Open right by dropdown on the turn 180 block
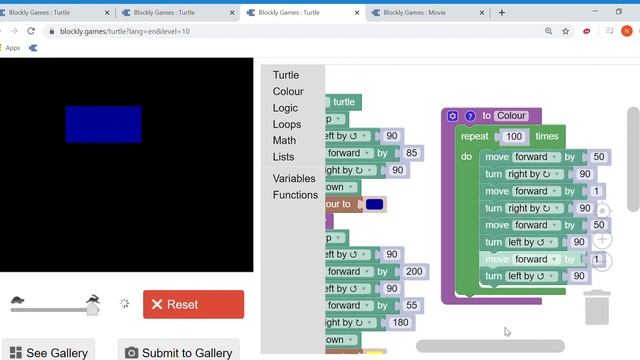The width and height of the screenshot is (640, 360). [x=350, y=323]
